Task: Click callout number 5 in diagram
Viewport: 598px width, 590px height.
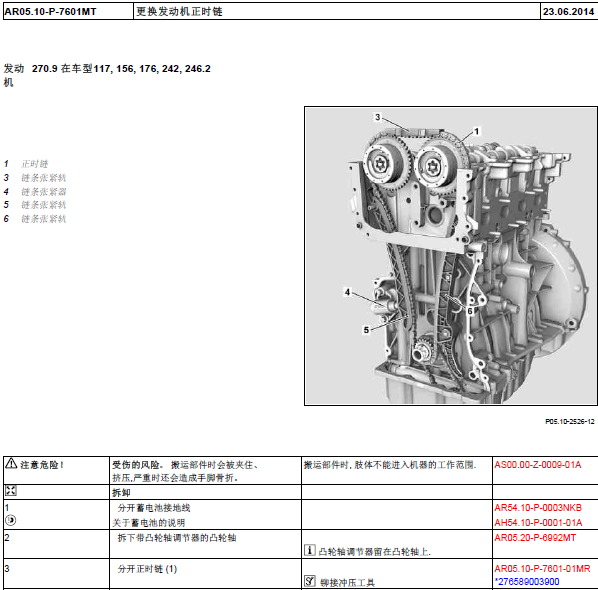Action: tap(366, 330)
